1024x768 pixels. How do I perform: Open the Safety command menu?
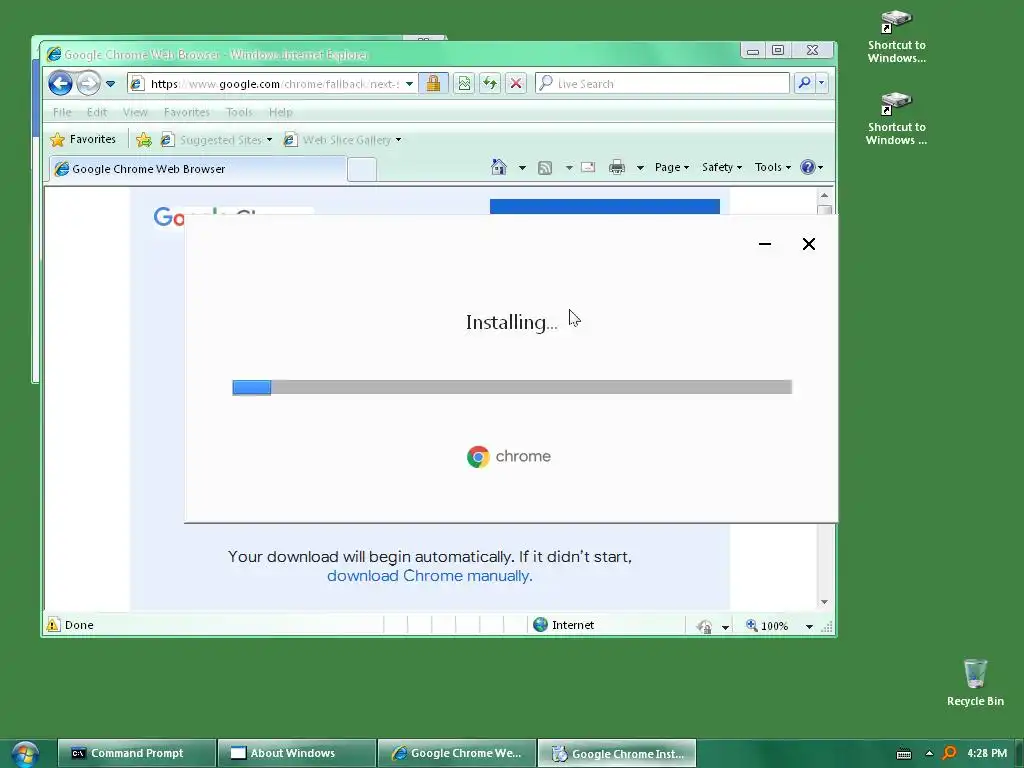click(722, 167)
